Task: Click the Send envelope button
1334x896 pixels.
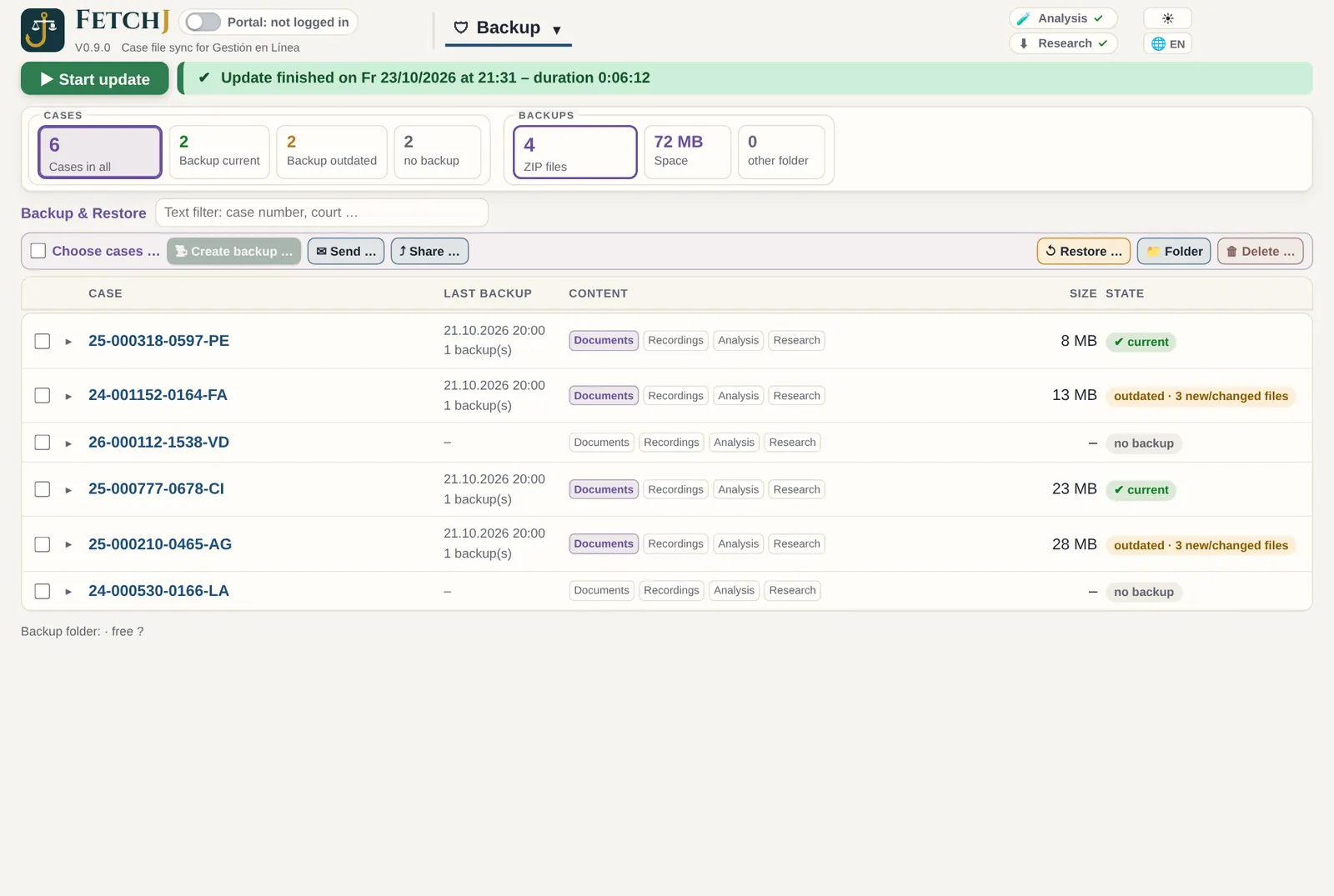Action: point(346,251)
